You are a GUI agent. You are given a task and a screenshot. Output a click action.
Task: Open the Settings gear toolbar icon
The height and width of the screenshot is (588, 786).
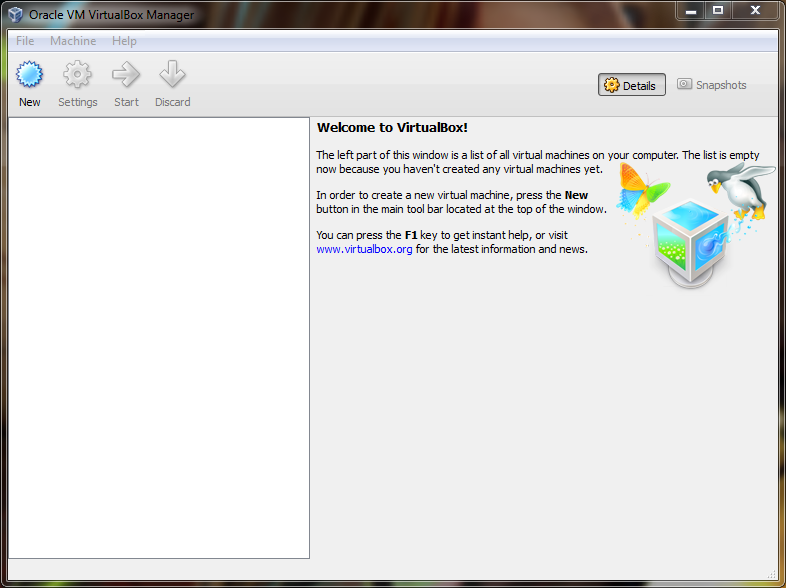click(77, 75)
